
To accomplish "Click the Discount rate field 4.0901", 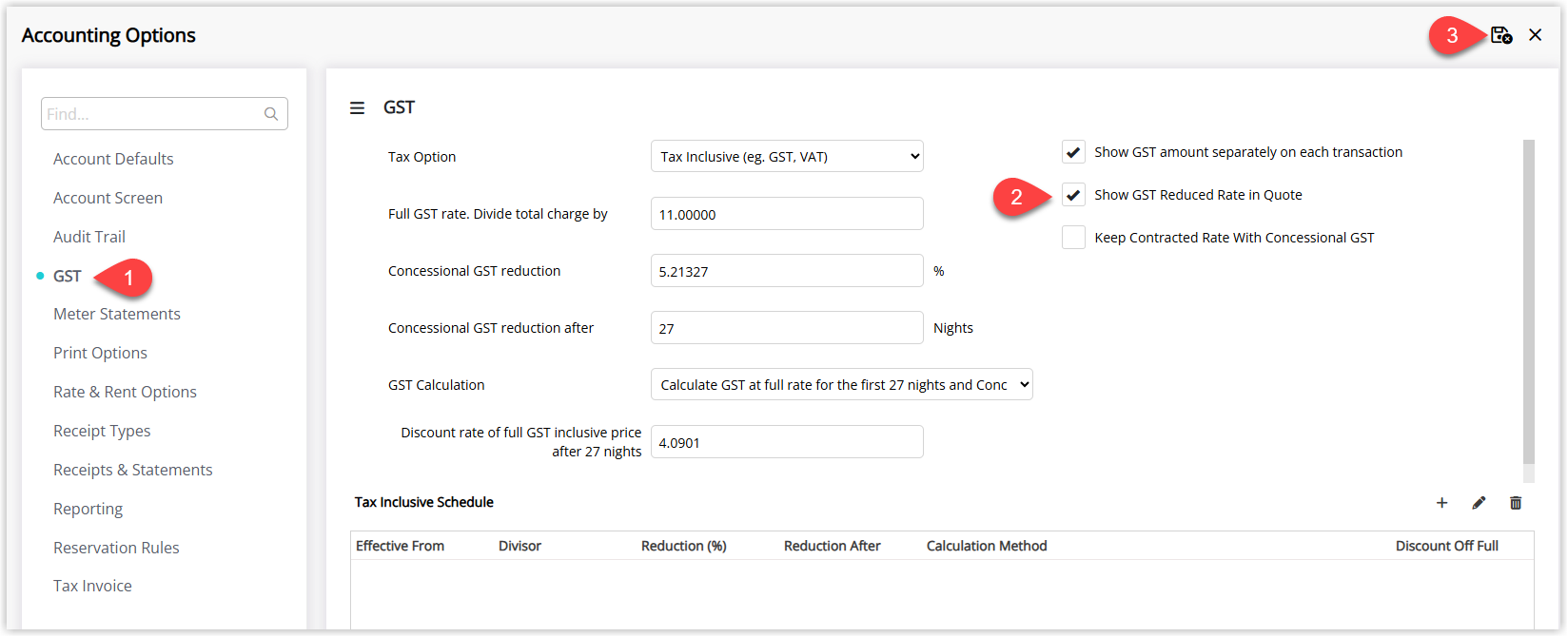I will [x=787, y=442].
